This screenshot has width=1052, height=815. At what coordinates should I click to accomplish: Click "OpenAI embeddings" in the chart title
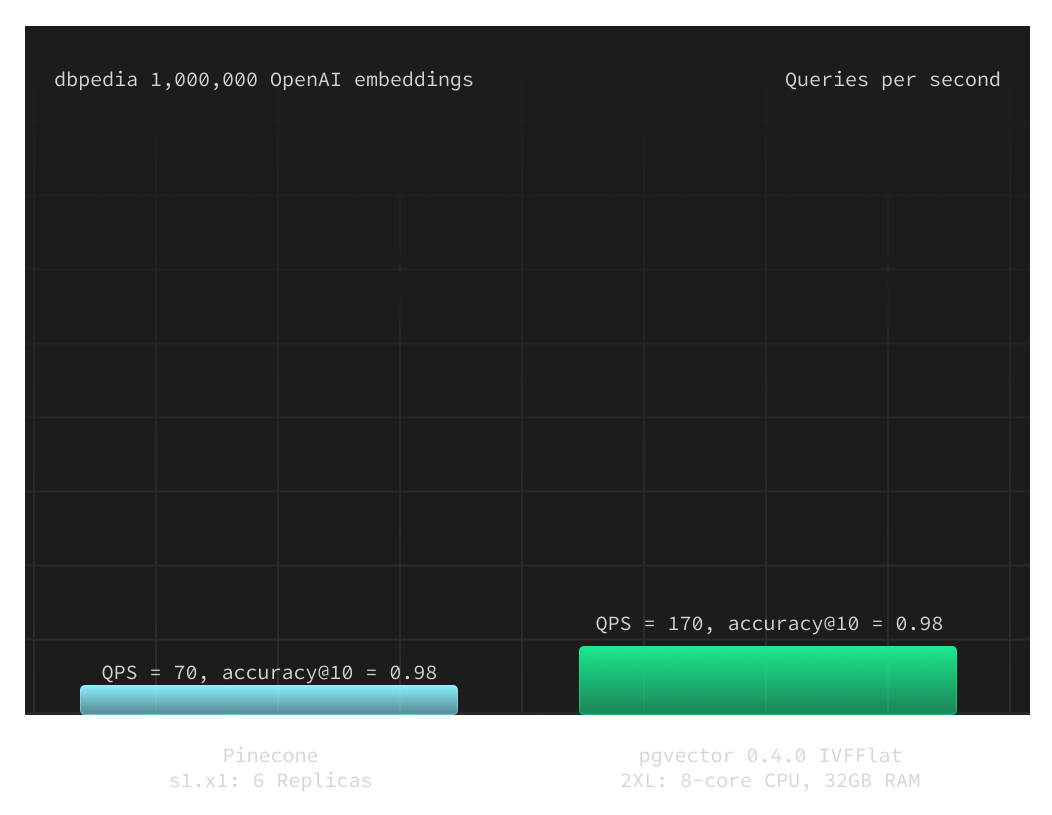point(371,80)
